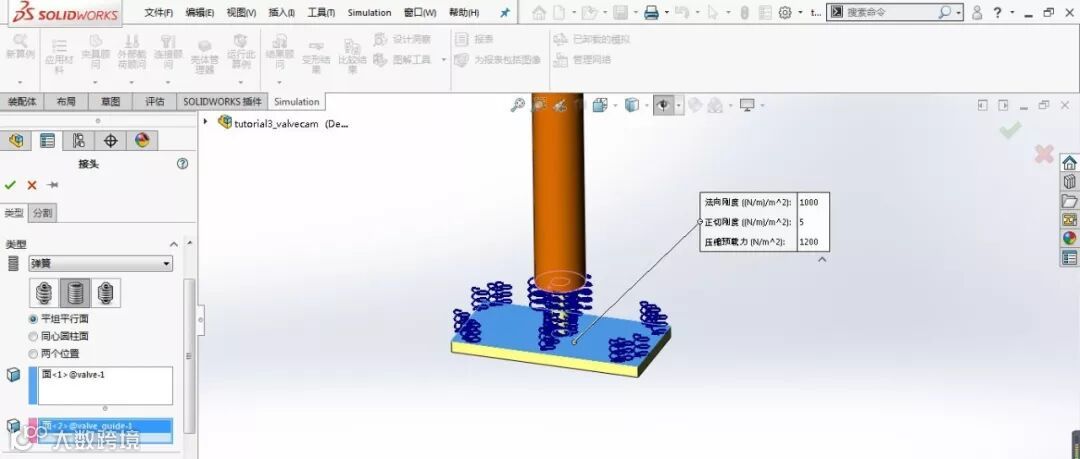Switch to the 评估 ribbon tab

tap(154, 101)
